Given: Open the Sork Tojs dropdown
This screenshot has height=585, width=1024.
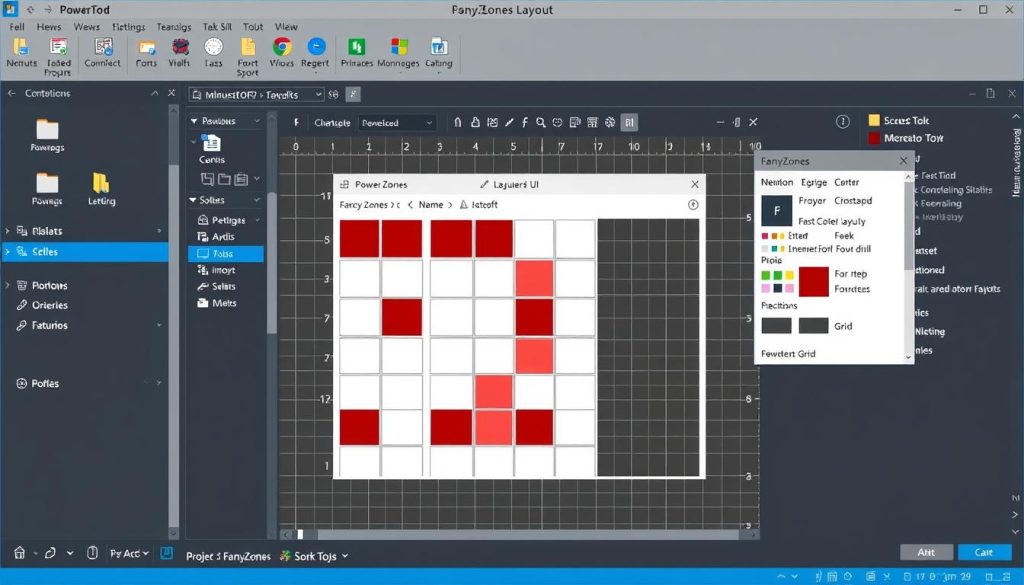Looking at the screenshot, I should pos(314,556).
